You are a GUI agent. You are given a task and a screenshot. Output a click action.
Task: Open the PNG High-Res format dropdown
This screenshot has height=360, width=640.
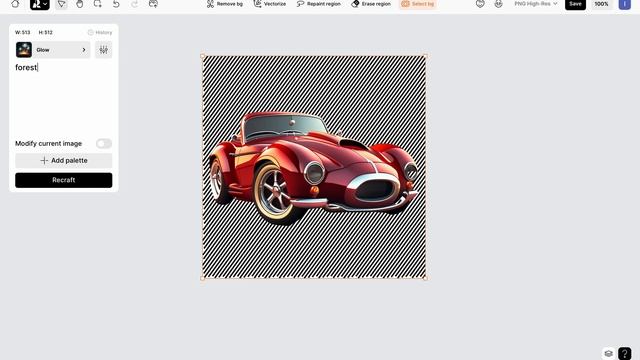tap(536, 4)
